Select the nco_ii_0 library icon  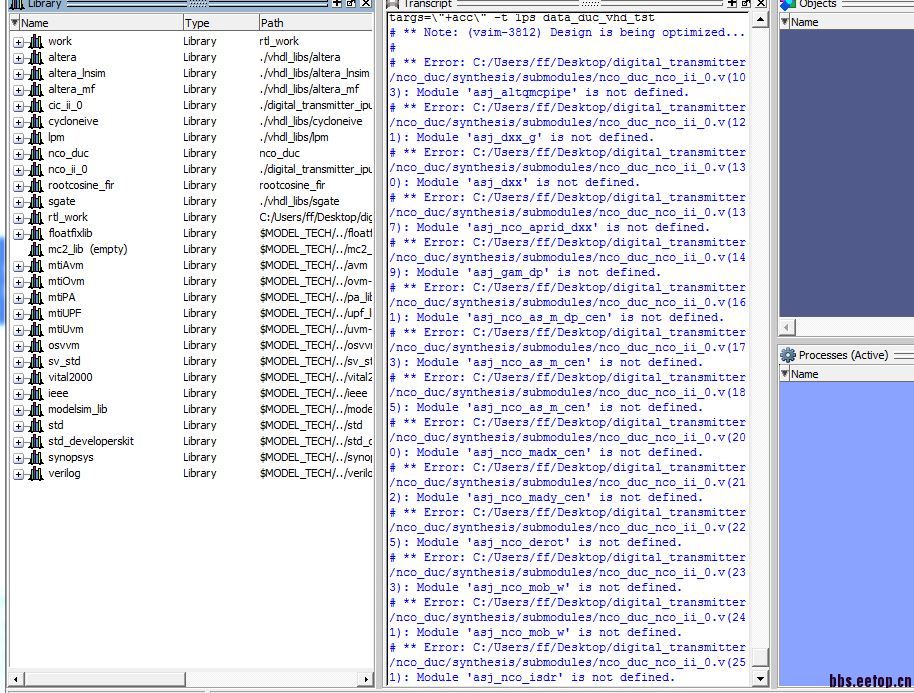tap(36, 170)
